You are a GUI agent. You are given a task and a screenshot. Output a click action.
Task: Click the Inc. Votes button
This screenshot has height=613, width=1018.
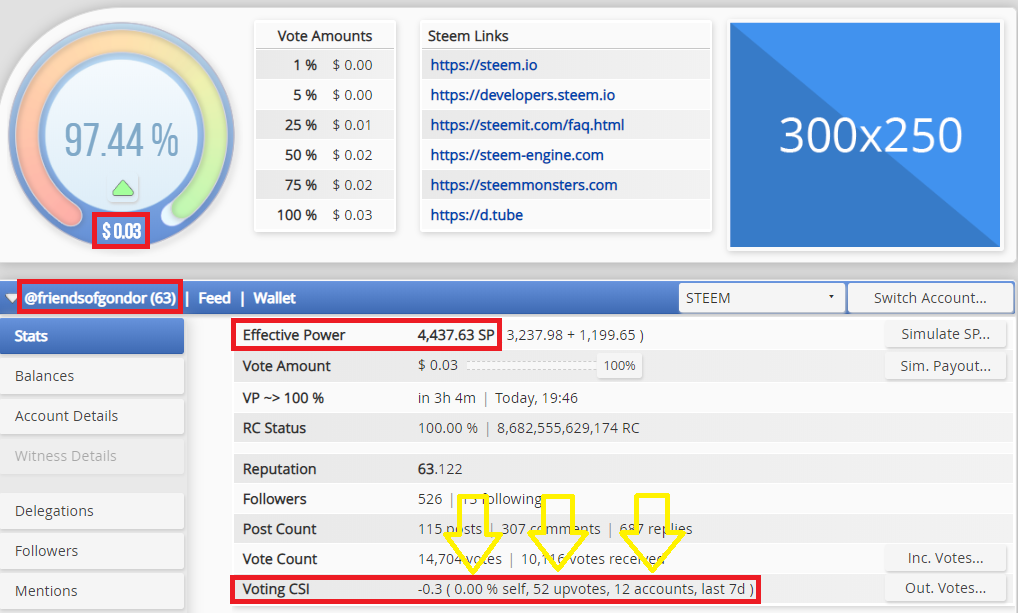(x=945, y=558)
